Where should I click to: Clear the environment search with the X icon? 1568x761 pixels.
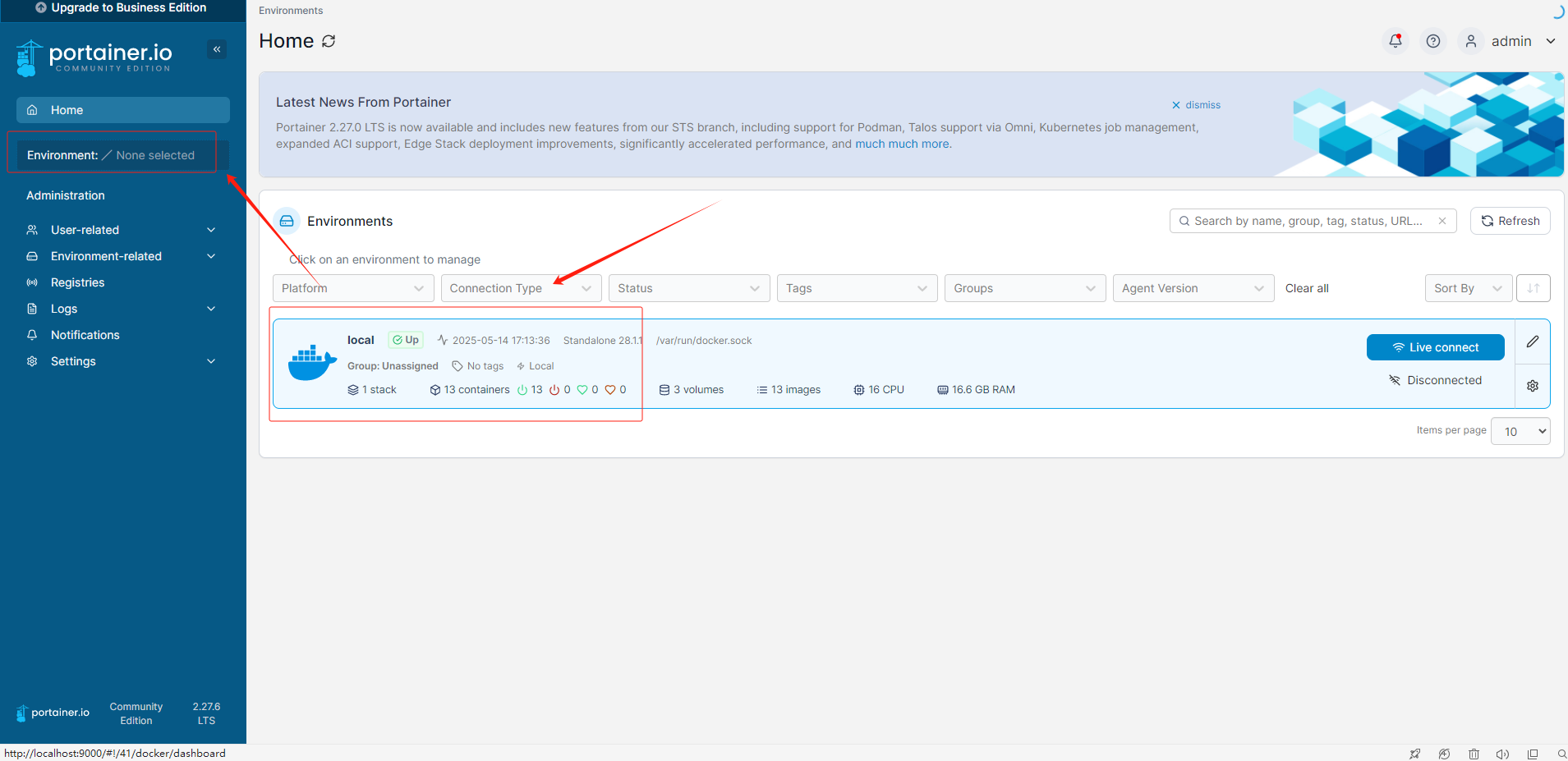[x=1442, y=221]
